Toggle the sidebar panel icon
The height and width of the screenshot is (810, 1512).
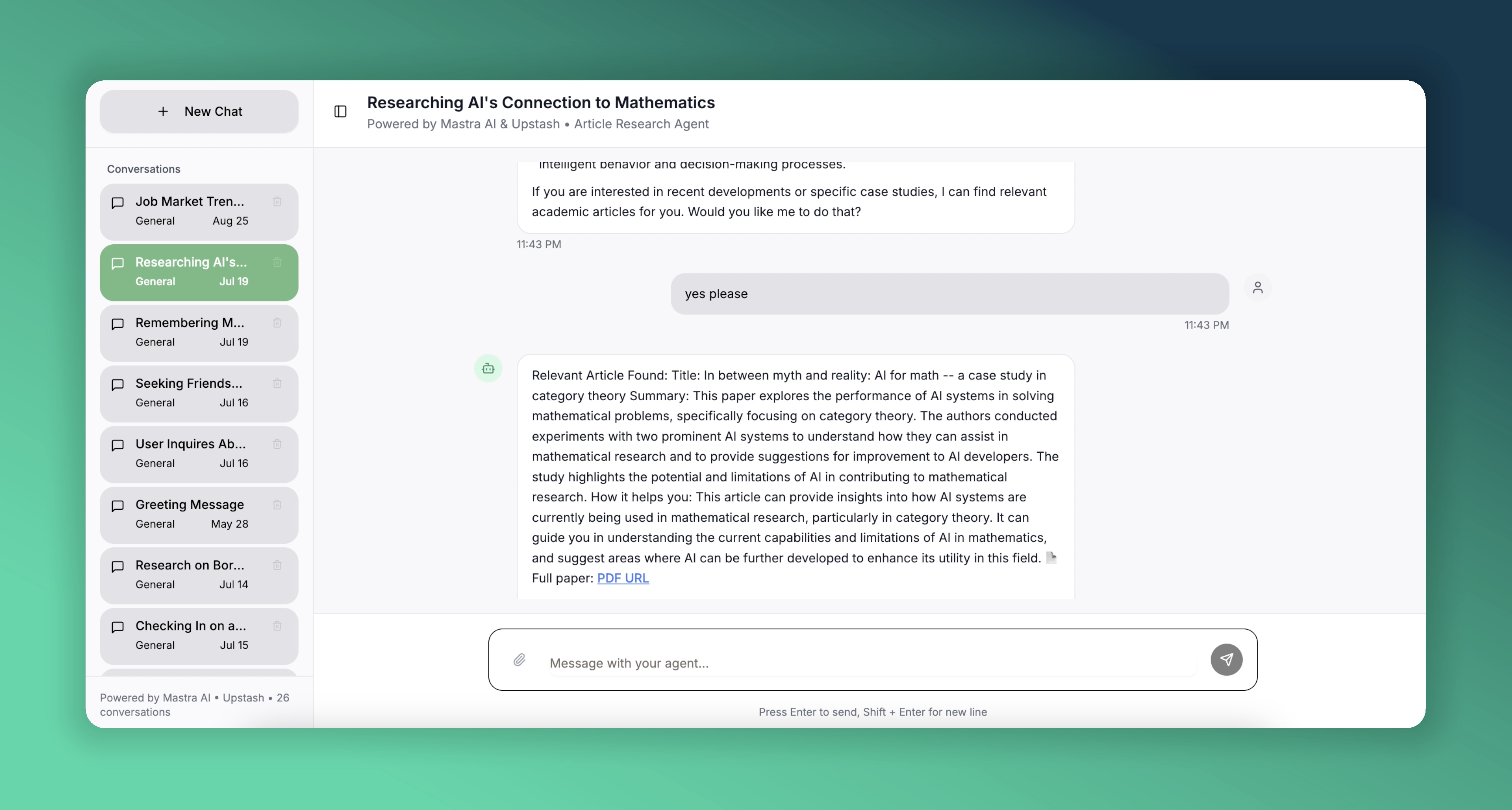tap(340, 111)
